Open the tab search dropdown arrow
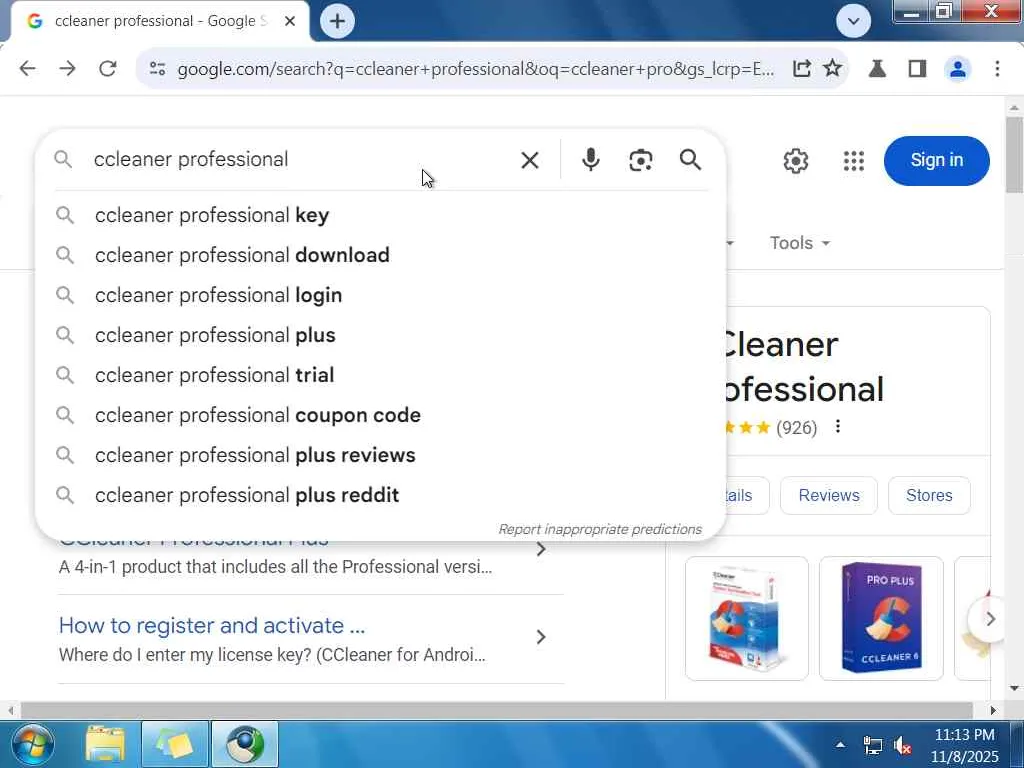Viewport: 1024px width, 768px height. pos(853,21)
